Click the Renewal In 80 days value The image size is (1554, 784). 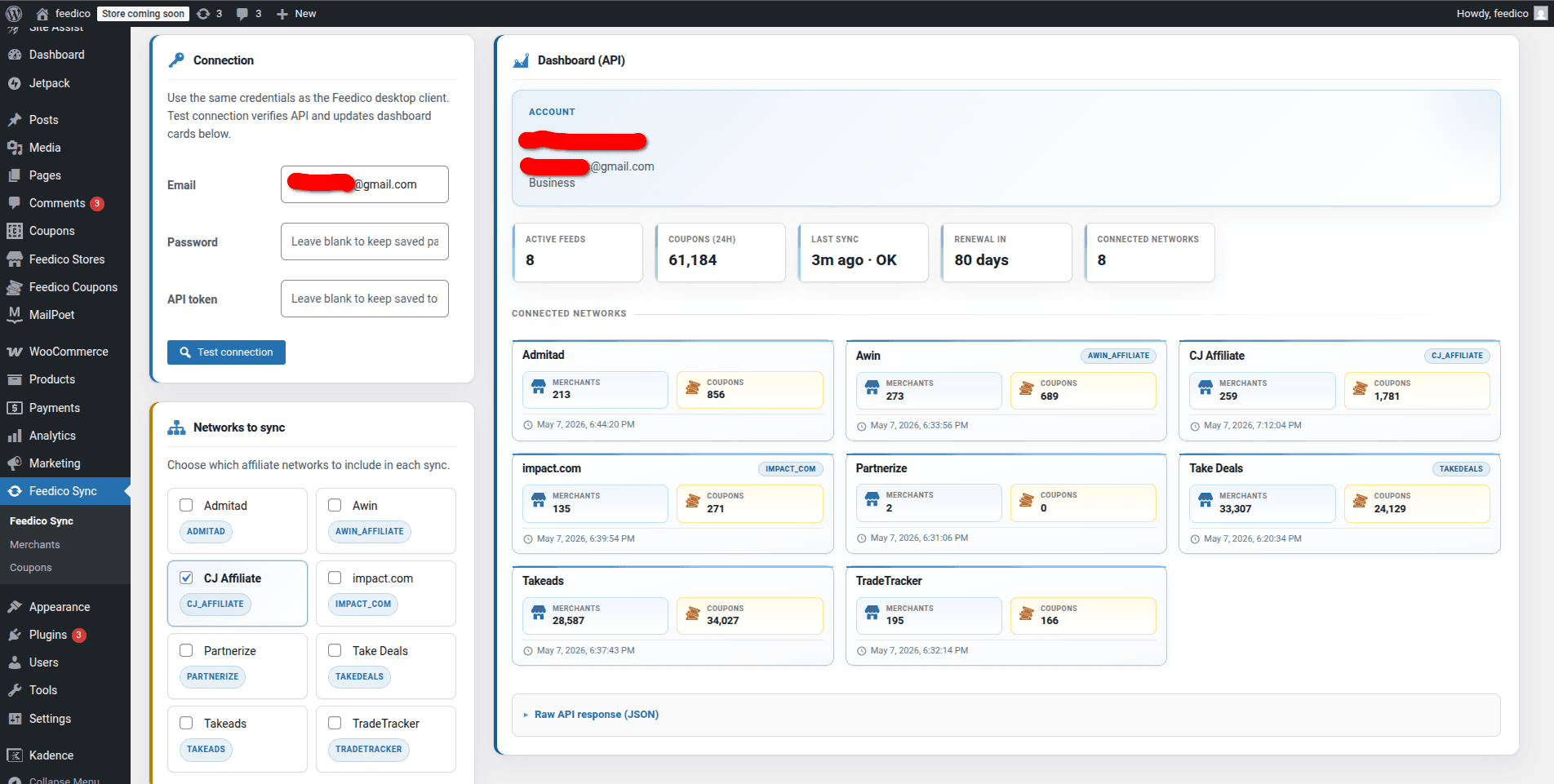click(x=981, y=260)
